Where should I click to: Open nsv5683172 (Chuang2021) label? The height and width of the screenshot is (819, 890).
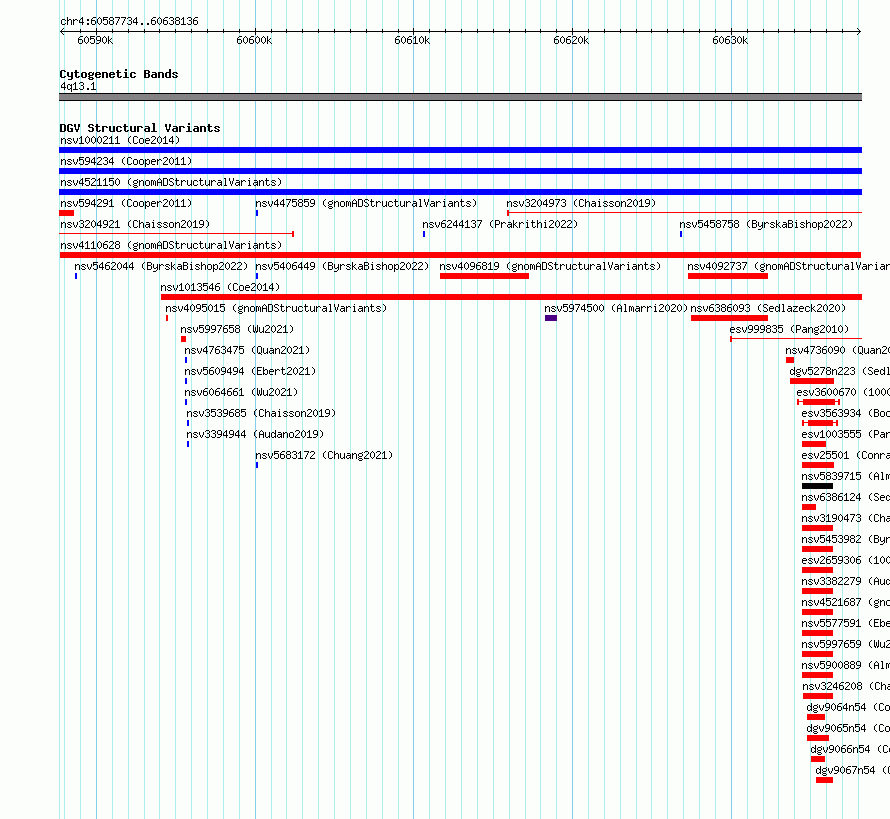point(324,455)
